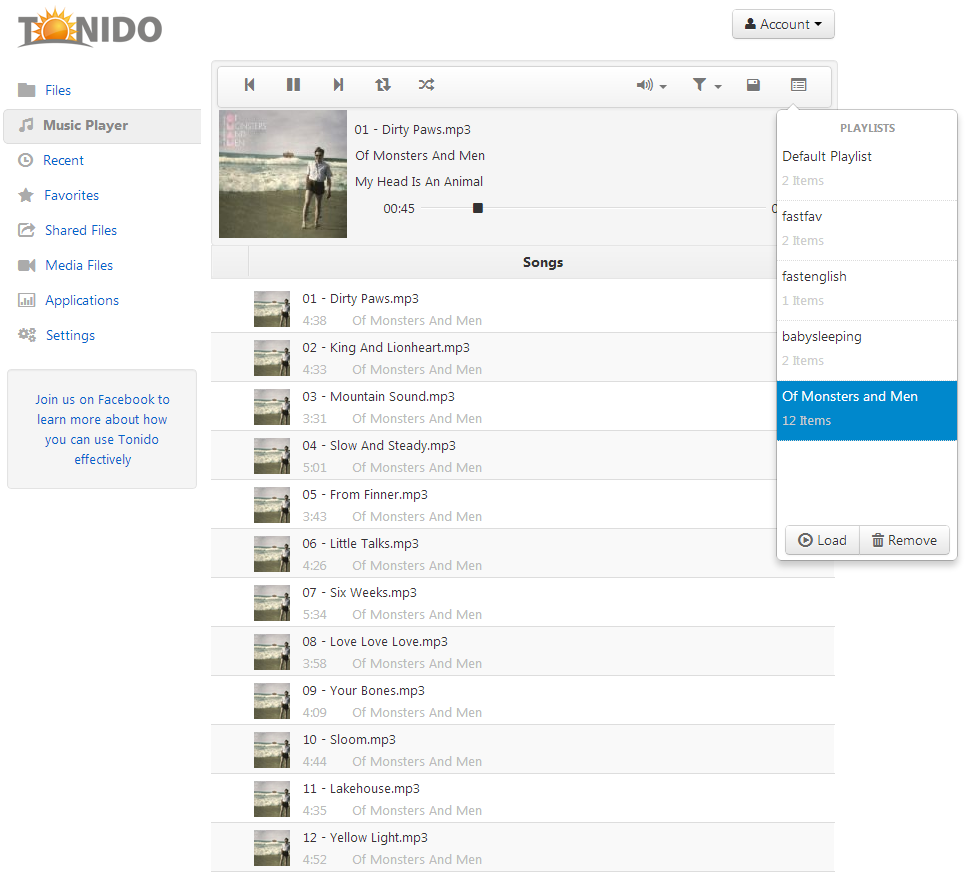
Task: Open Favorites in the sidebar
Action: click(x=71, y=195)
